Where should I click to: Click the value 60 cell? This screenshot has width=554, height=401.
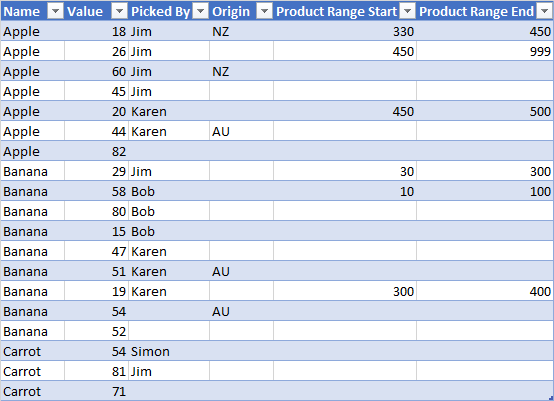[96, 71]
